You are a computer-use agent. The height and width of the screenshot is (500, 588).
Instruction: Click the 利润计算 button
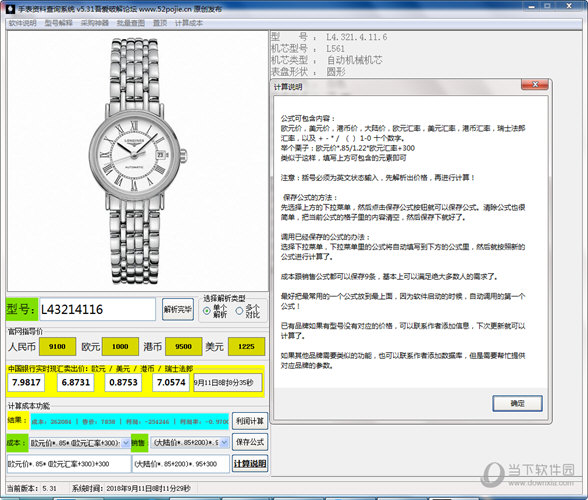(x=250, y=421)
